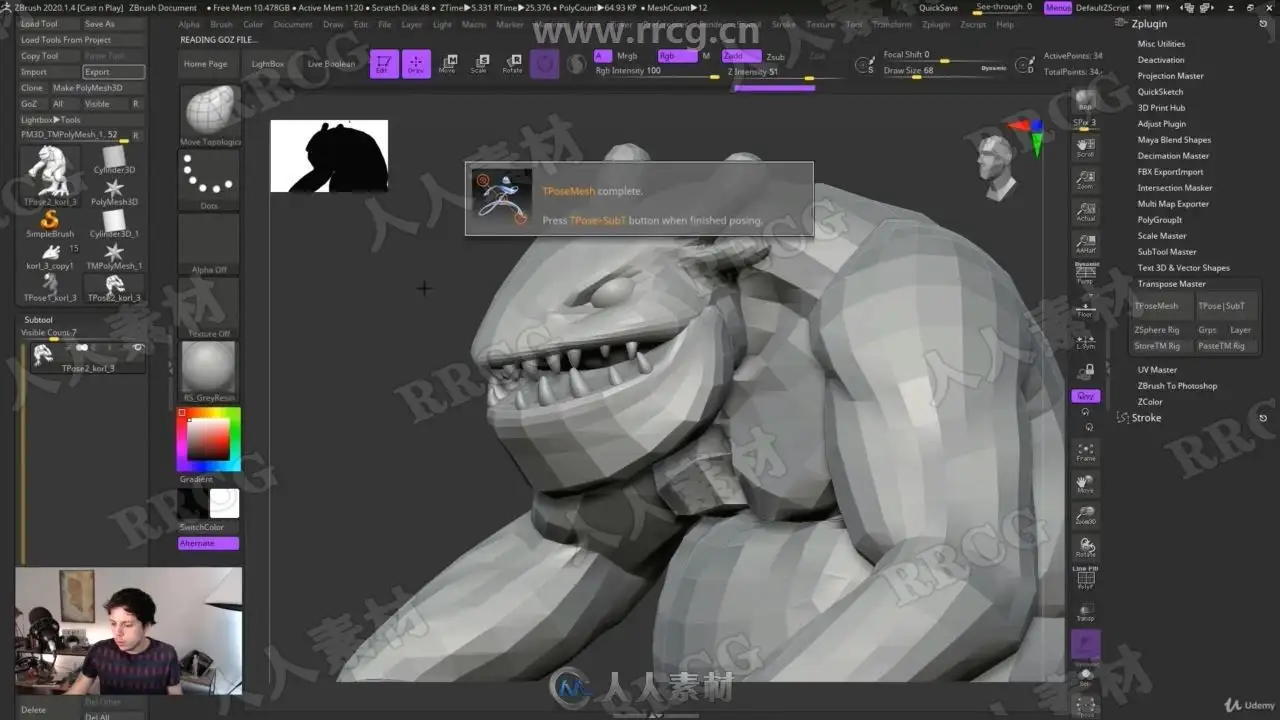Activate the Edit mode icon
Screen dimensions: 1280x720
click(384, 64)
